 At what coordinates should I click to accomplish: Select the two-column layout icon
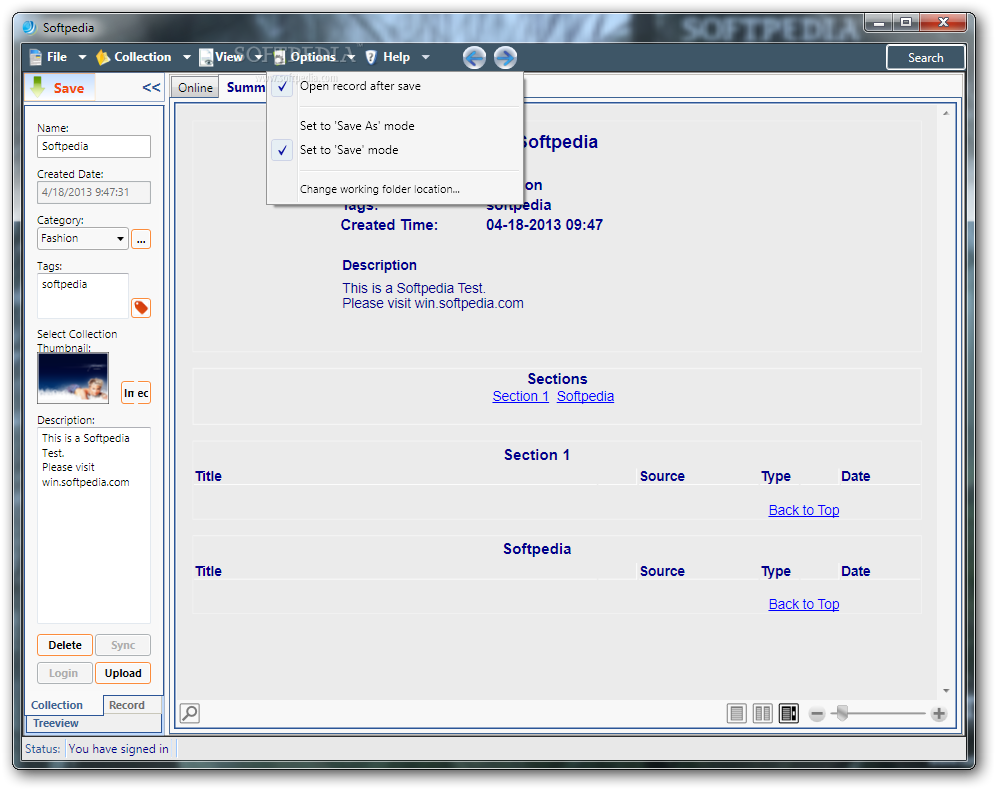pyautogui.click(x=762, y=714)
